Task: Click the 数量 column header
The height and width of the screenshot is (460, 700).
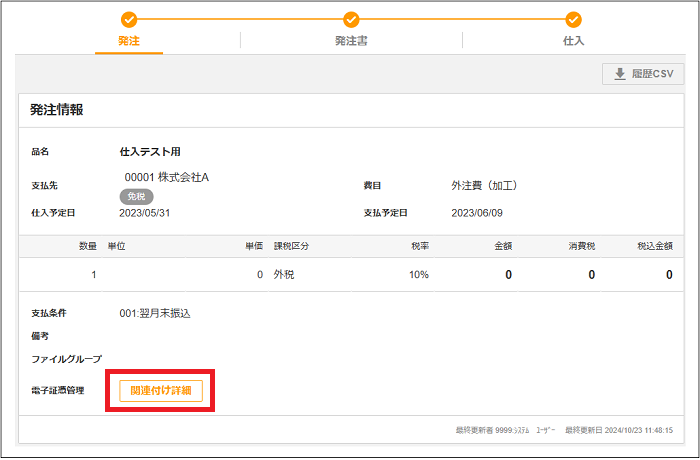Action: 88,246
